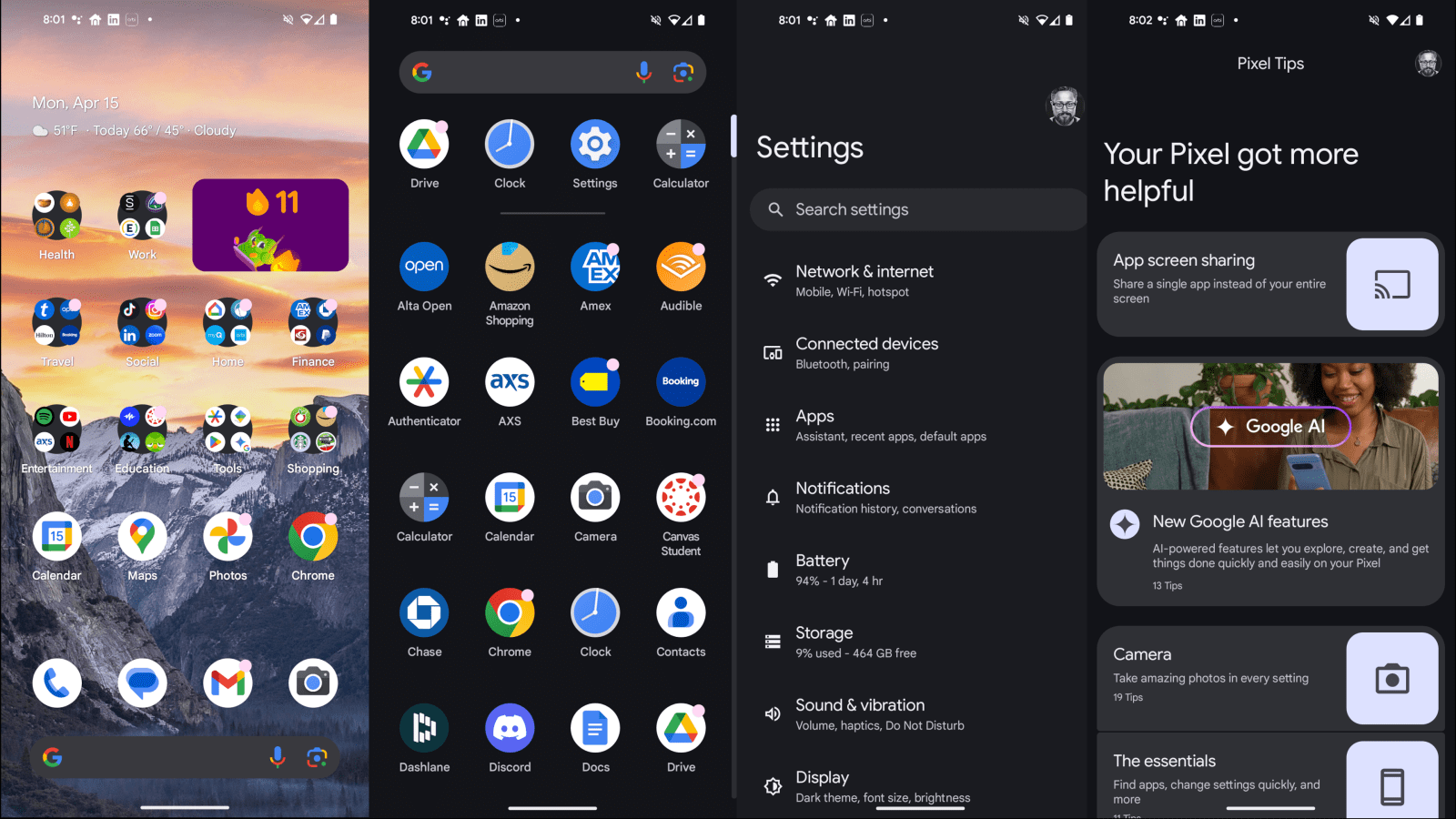Tap the profile avatar in Settings
1456x819 pixels.
[1063, 106]
